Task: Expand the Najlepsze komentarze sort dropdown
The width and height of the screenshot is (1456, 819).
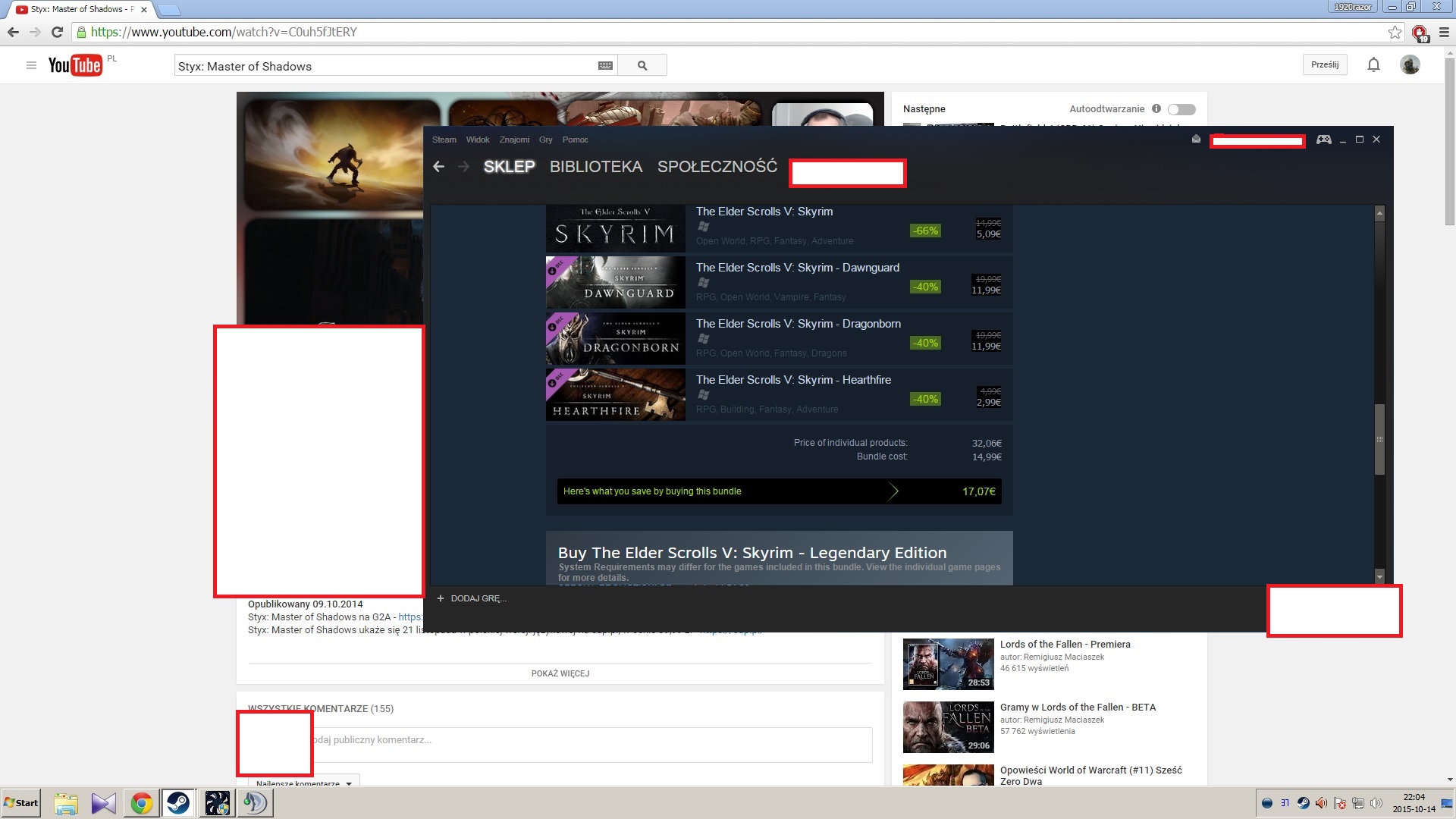Action: 303,782
